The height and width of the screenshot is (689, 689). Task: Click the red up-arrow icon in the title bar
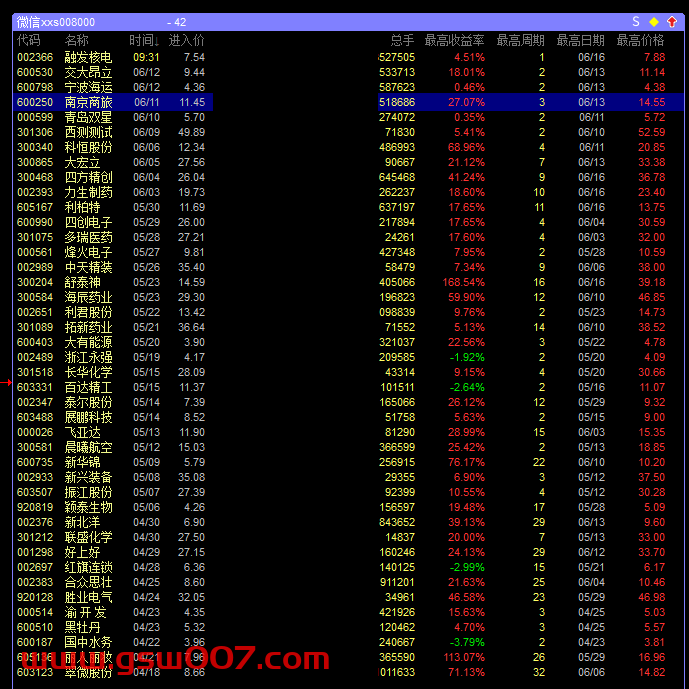point(671,22)
